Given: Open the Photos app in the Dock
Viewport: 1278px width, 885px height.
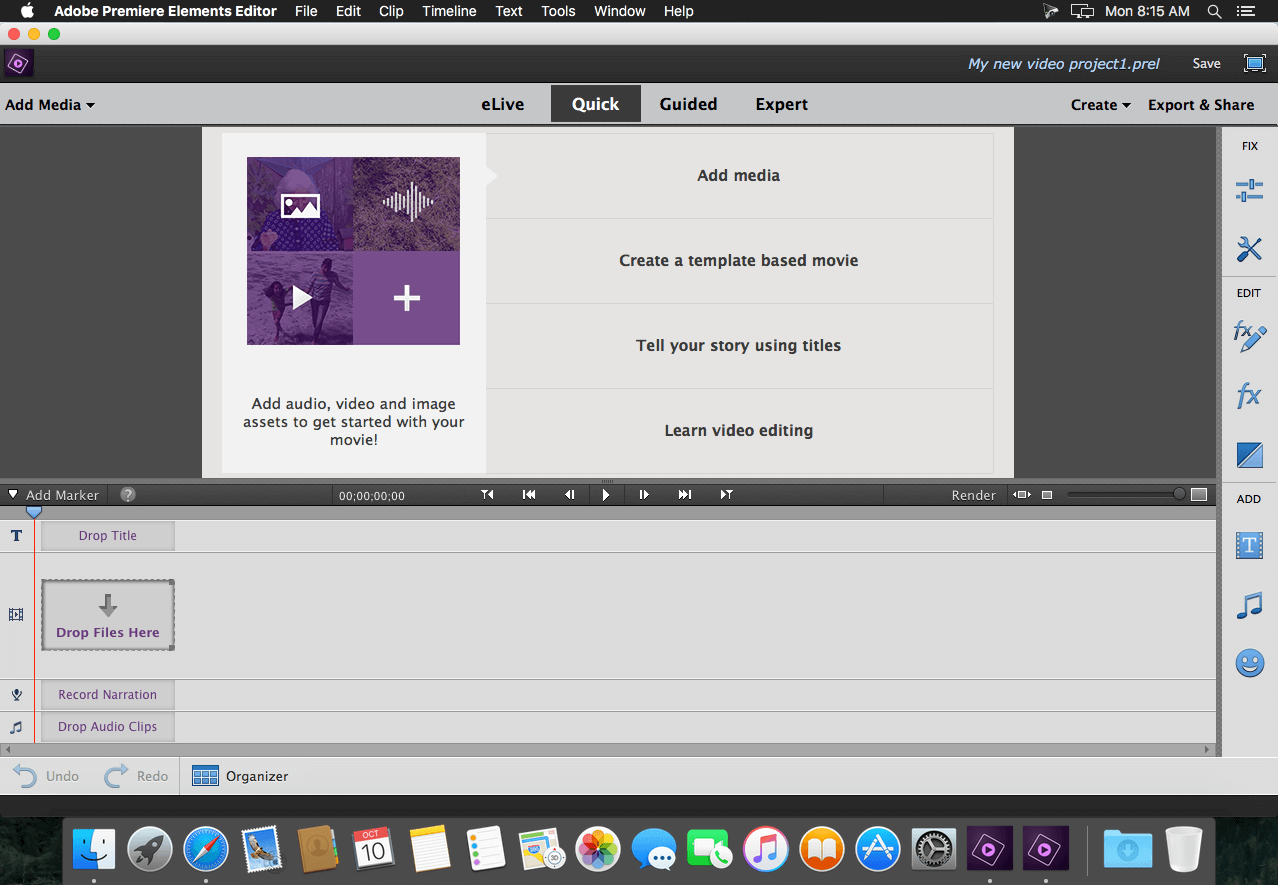Looking at the screenshot, I should 598,849.
